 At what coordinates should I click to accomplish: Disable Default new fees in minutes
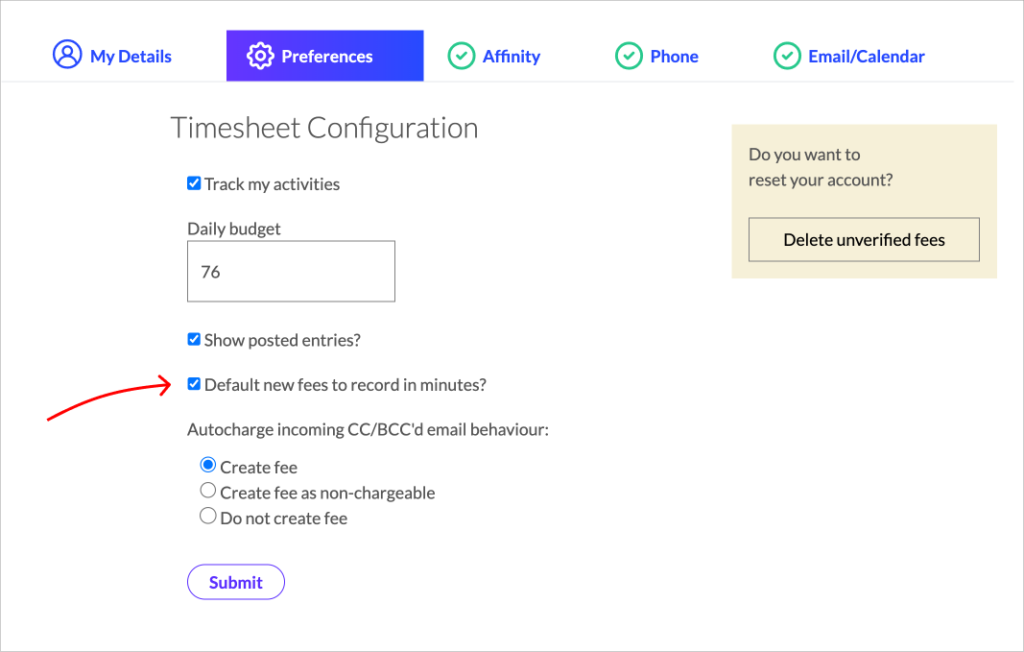(x=194, y=384)
